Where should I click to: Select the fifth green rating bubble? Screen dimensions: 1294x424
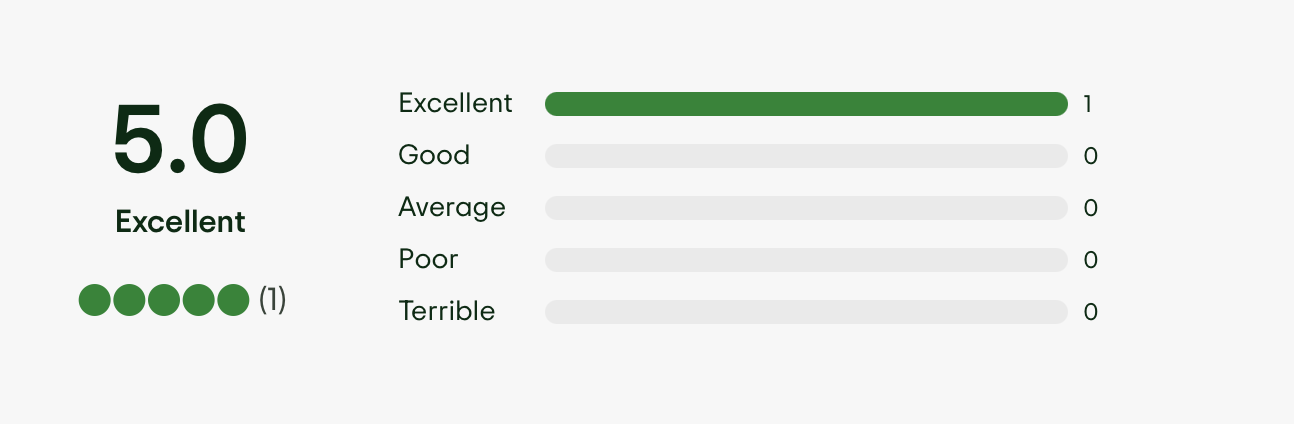tap(233, 300)
